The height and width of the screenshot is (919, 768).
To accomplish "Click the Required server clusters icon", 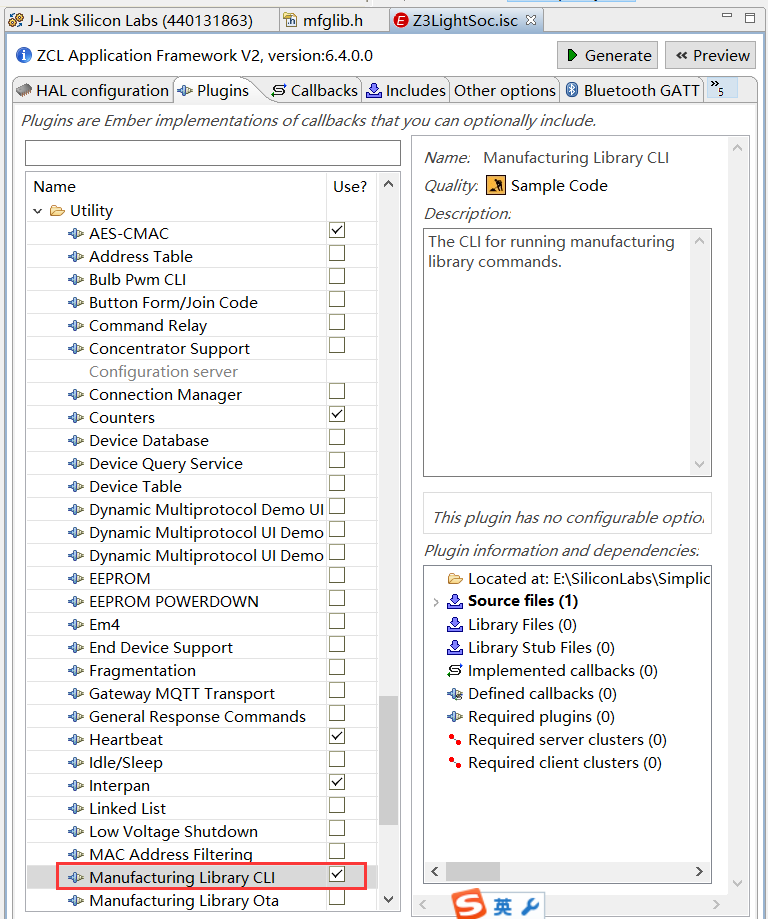I will 455,740.
